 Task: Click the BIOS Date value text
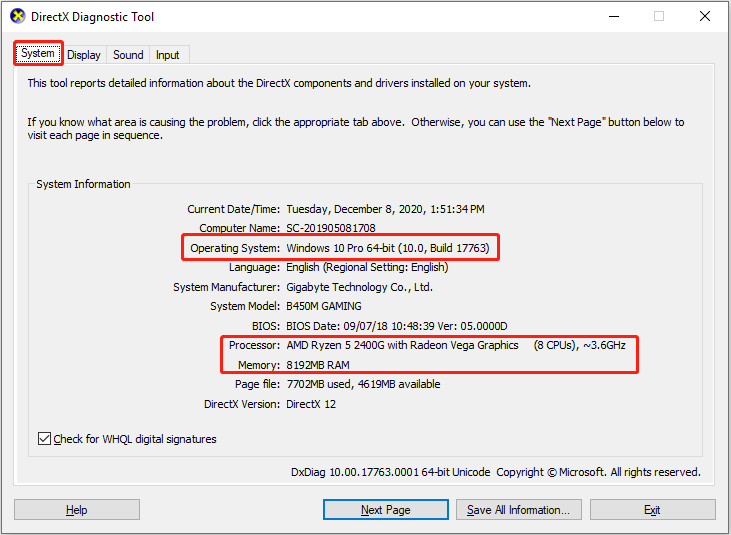[397, 326]
